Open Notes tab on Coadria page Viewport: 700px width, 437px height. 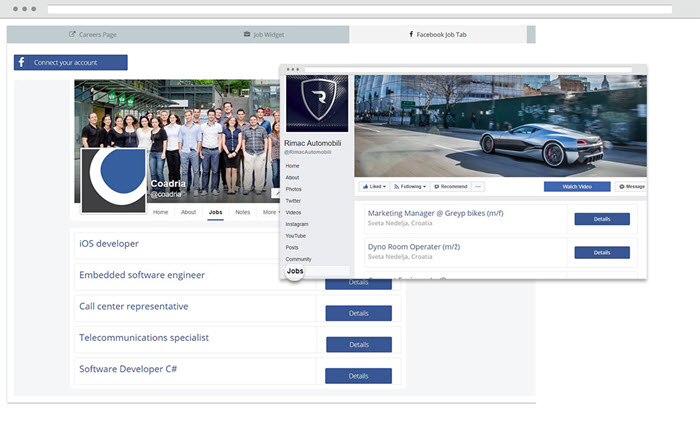[x=242, y=212]
